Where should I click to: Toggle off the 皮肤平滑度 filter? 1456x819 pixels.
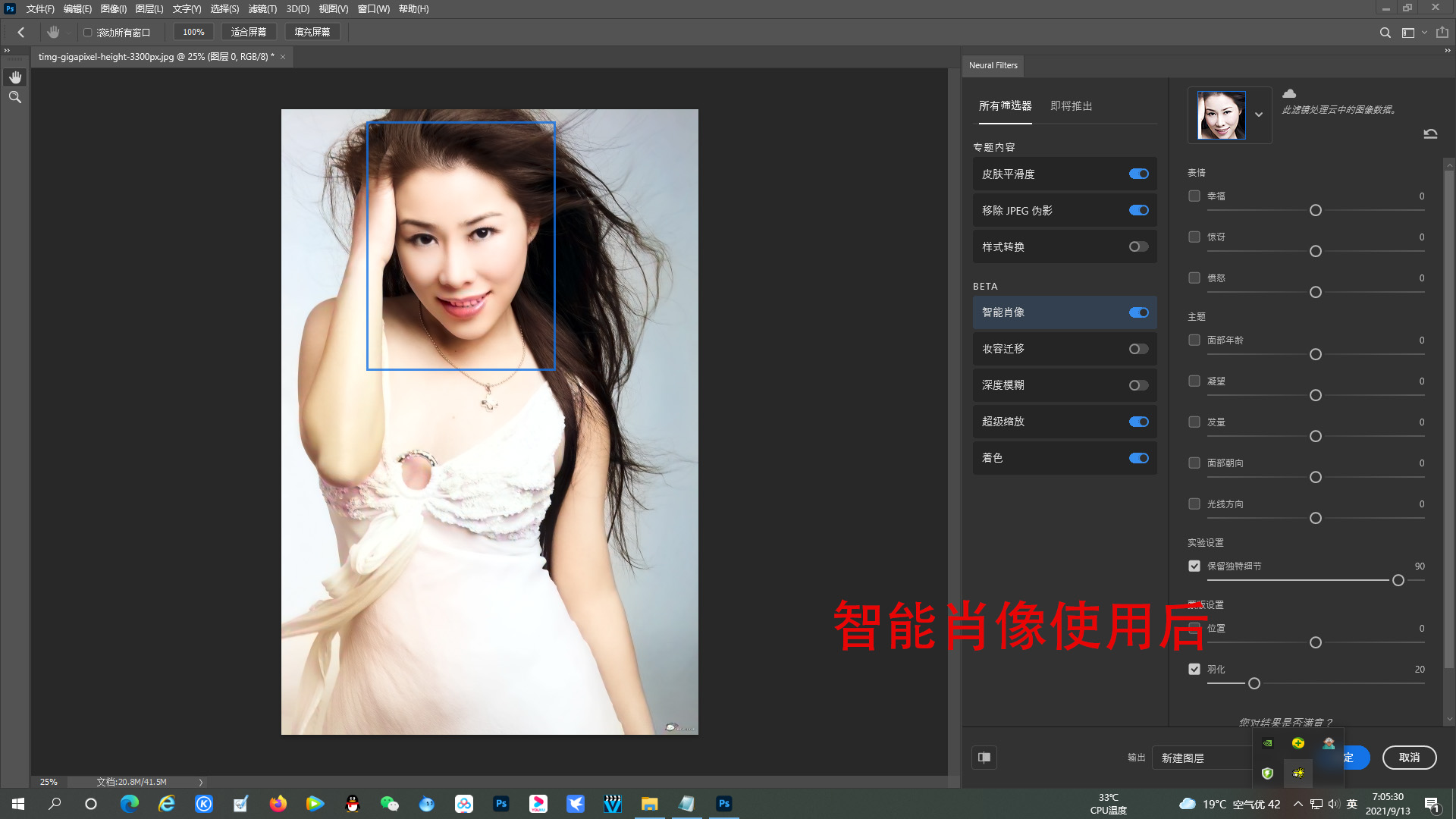(x=1138, y=174)
